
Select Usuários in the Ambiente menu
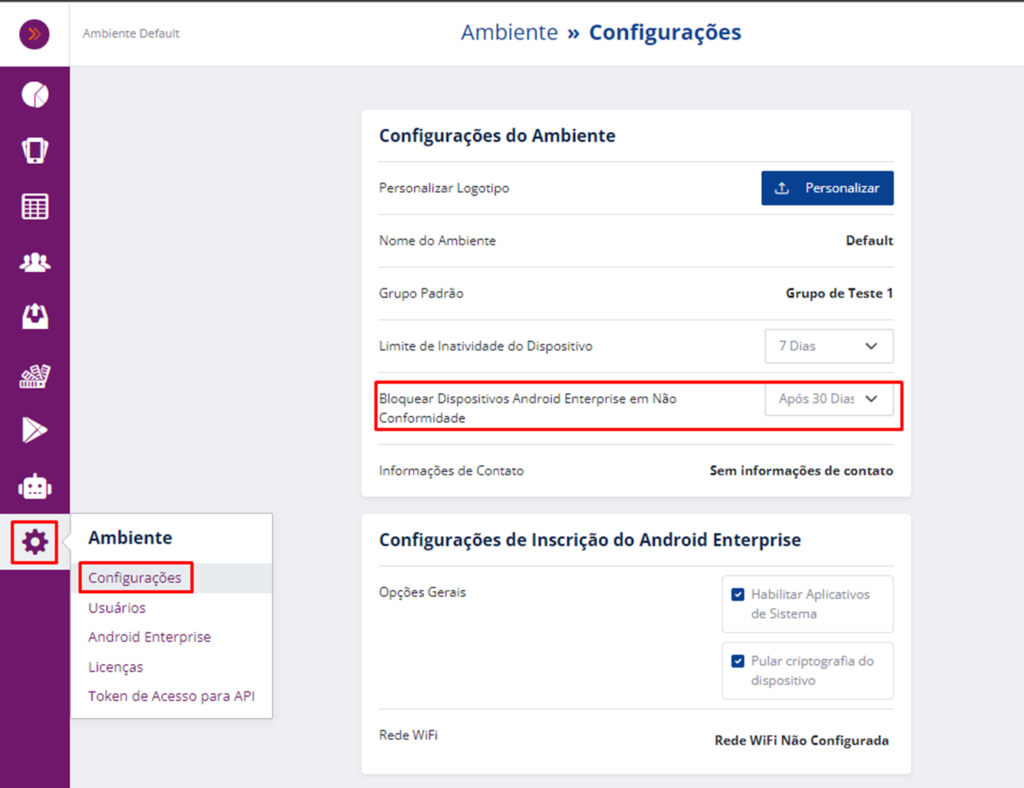(117, 608)
